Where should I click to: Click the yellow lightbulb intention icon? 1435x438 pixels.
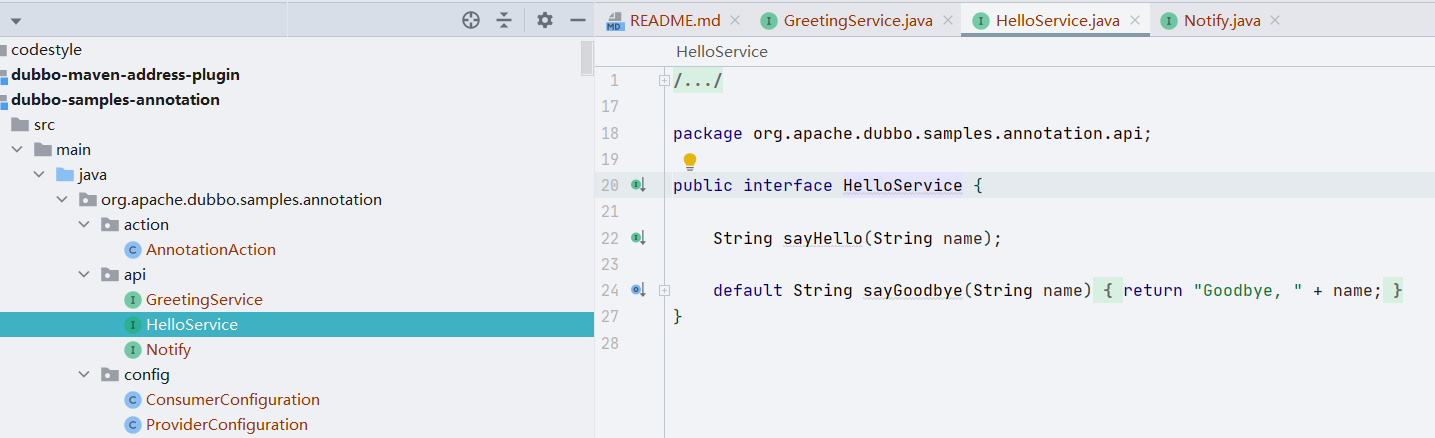[x=689, y=161]
